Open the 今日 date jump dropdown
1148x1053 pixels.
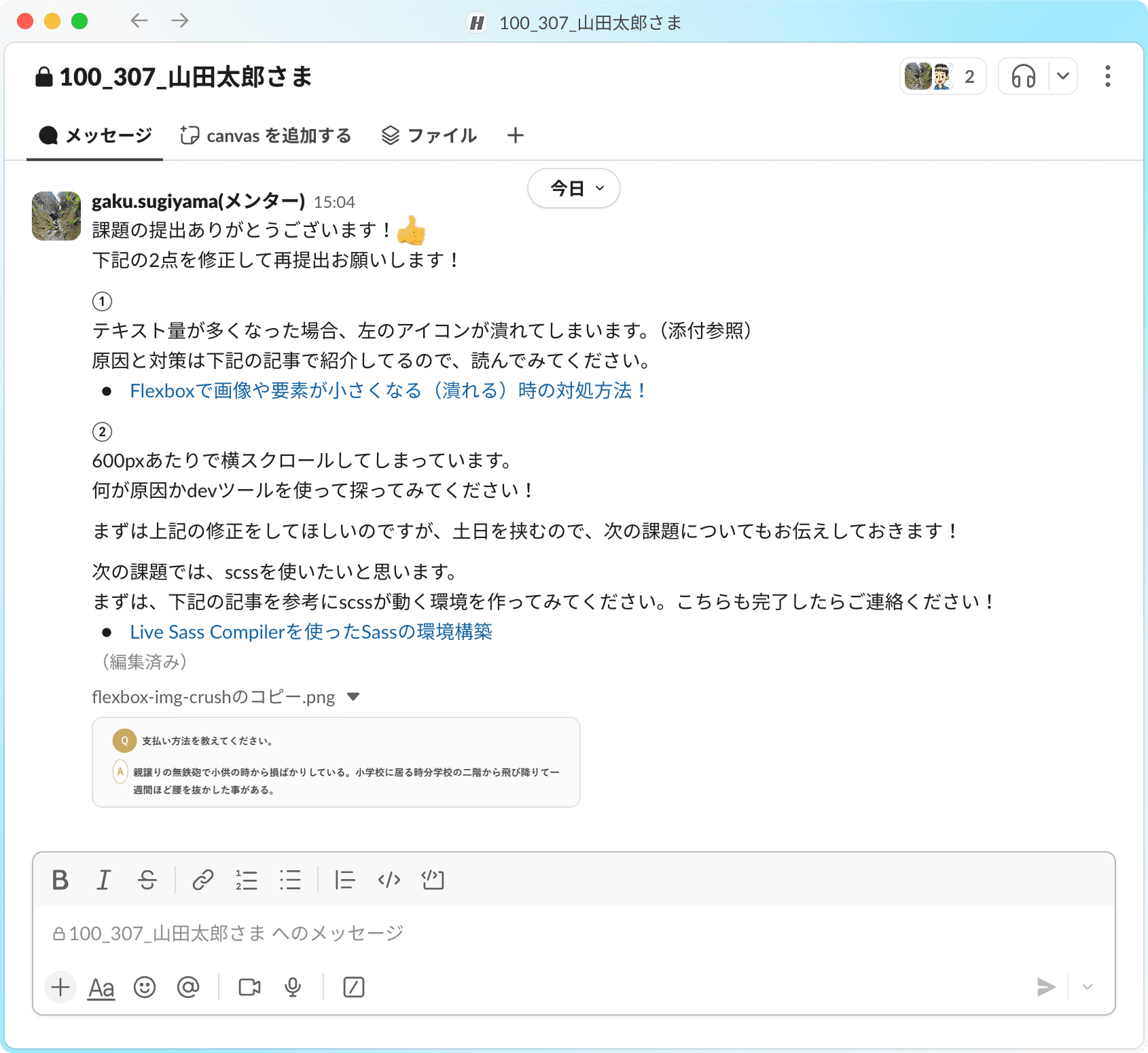[x=574, y=188]
